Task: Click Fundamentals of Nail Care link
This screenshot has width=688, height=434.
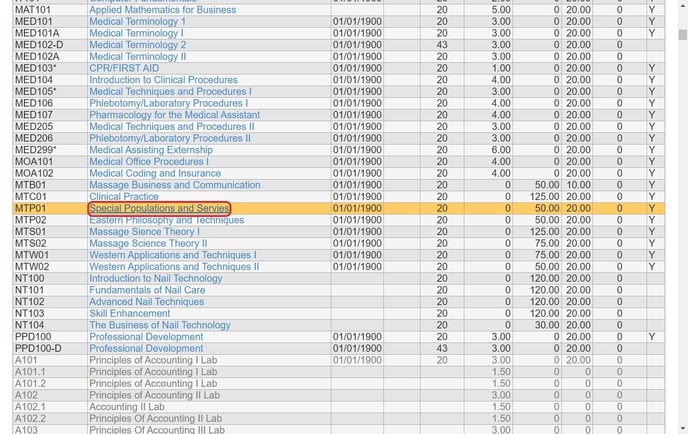Action: [x=147, y=290]
